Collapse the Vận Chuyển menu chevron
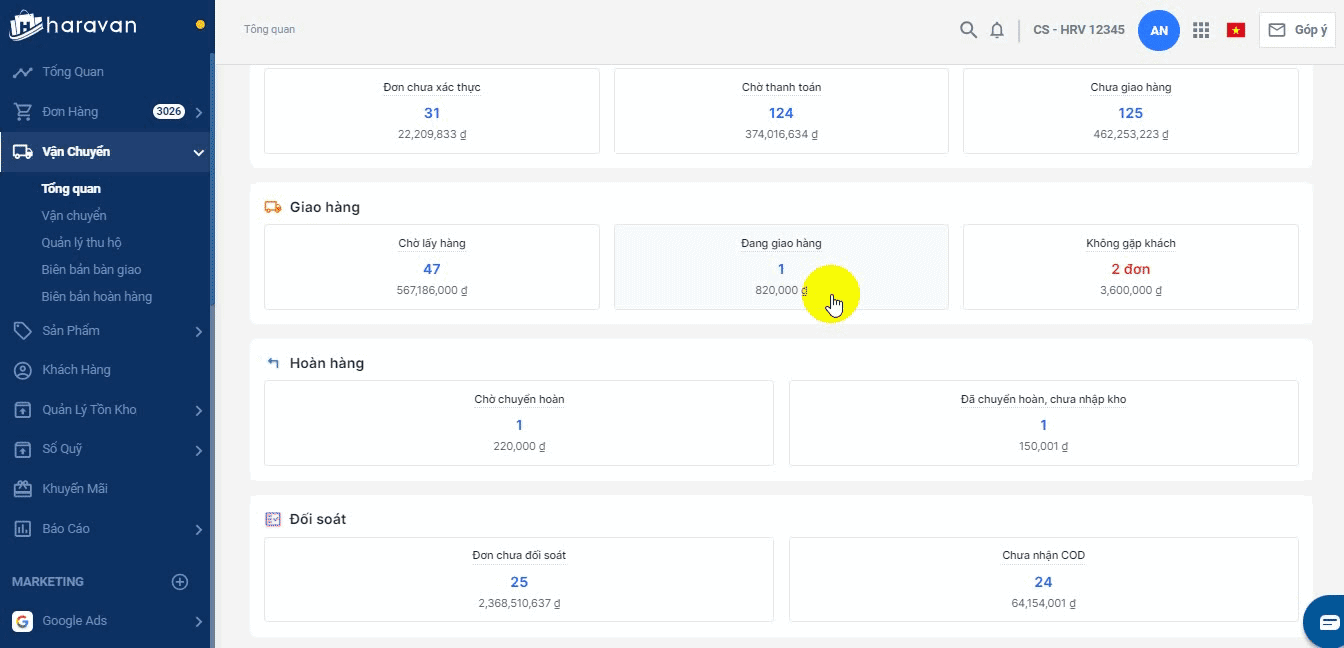 pos(198,152)
